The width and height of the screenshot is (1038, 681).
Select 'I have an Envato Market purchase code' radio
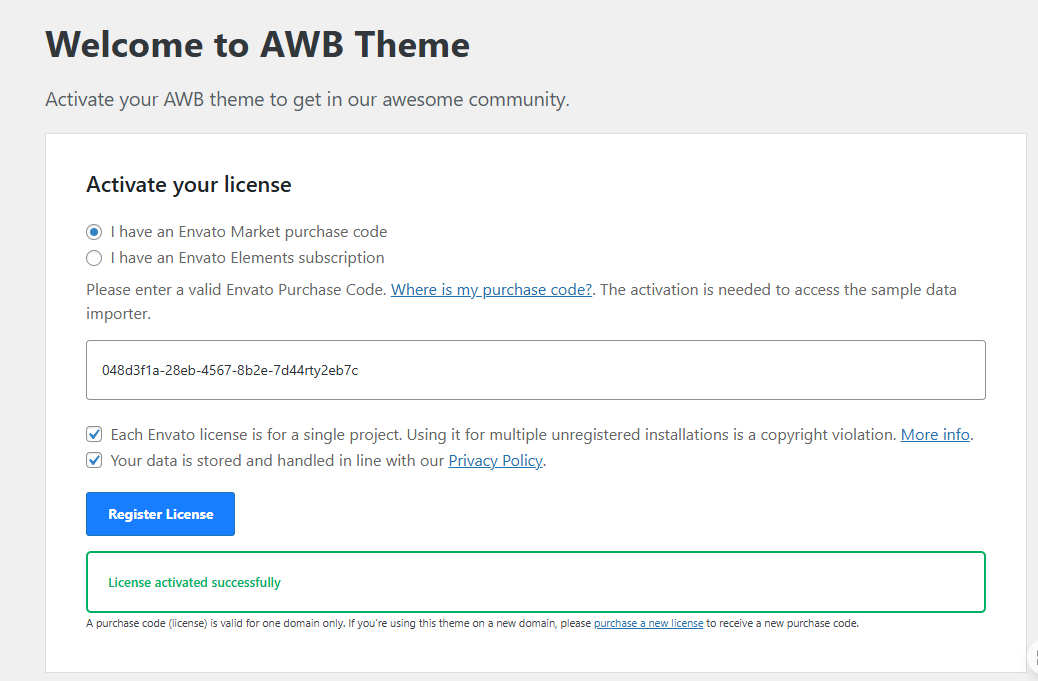(94, 232)
